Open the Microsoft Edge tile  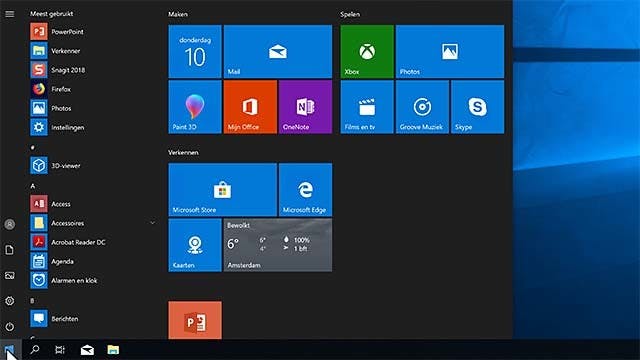pyautogui.click(x=306, y=190)
